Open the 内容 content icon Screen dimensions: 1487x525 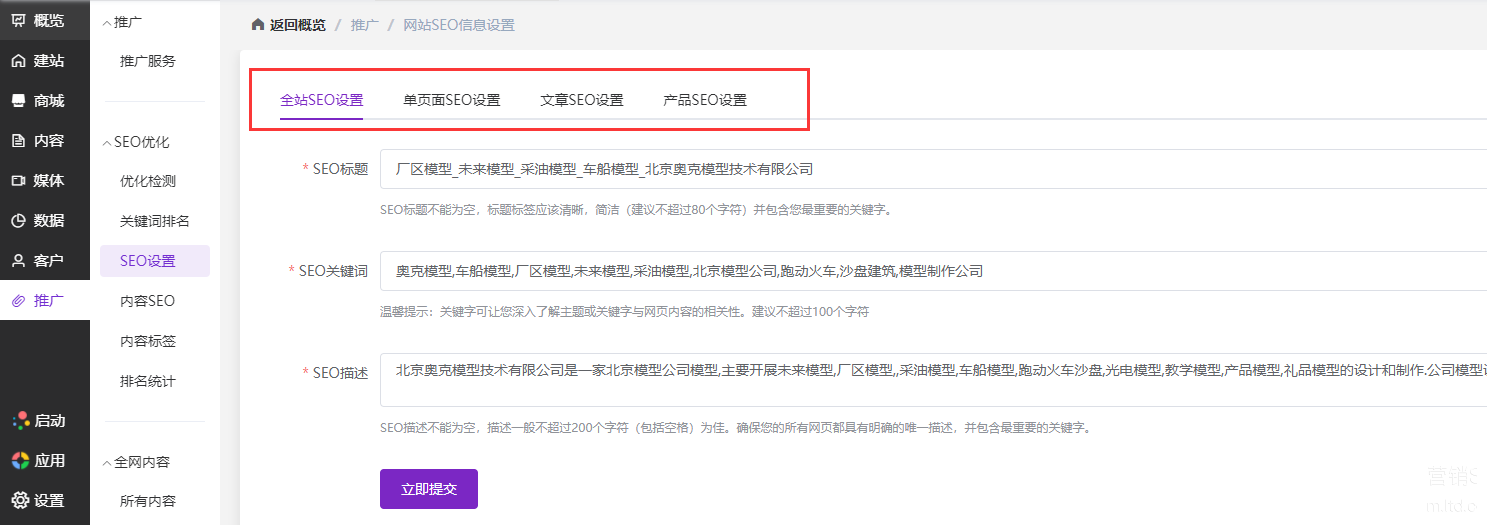coord(19,141)
